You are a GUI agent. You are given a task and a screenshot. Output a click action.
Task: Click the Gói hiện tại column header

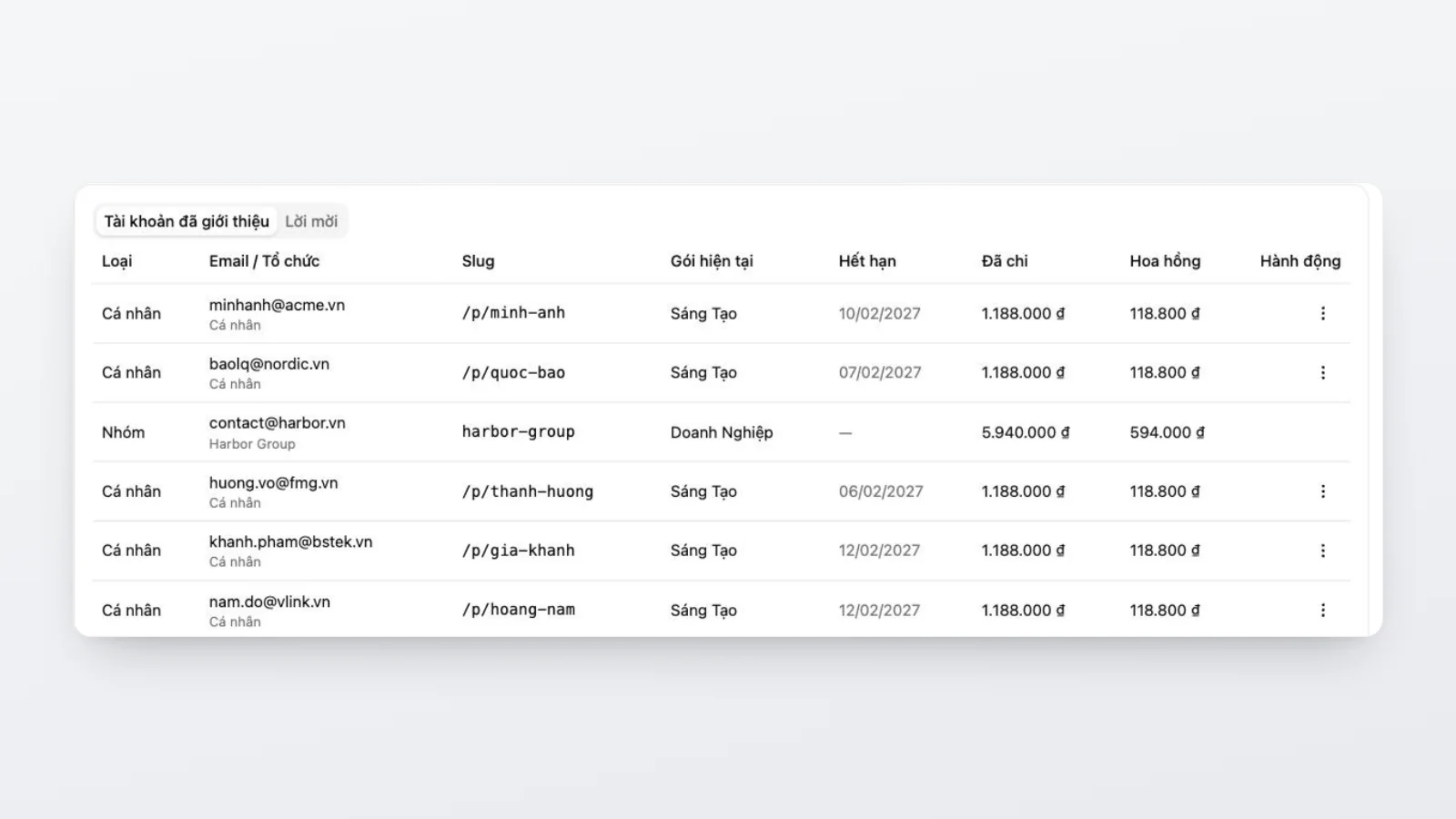712,261
